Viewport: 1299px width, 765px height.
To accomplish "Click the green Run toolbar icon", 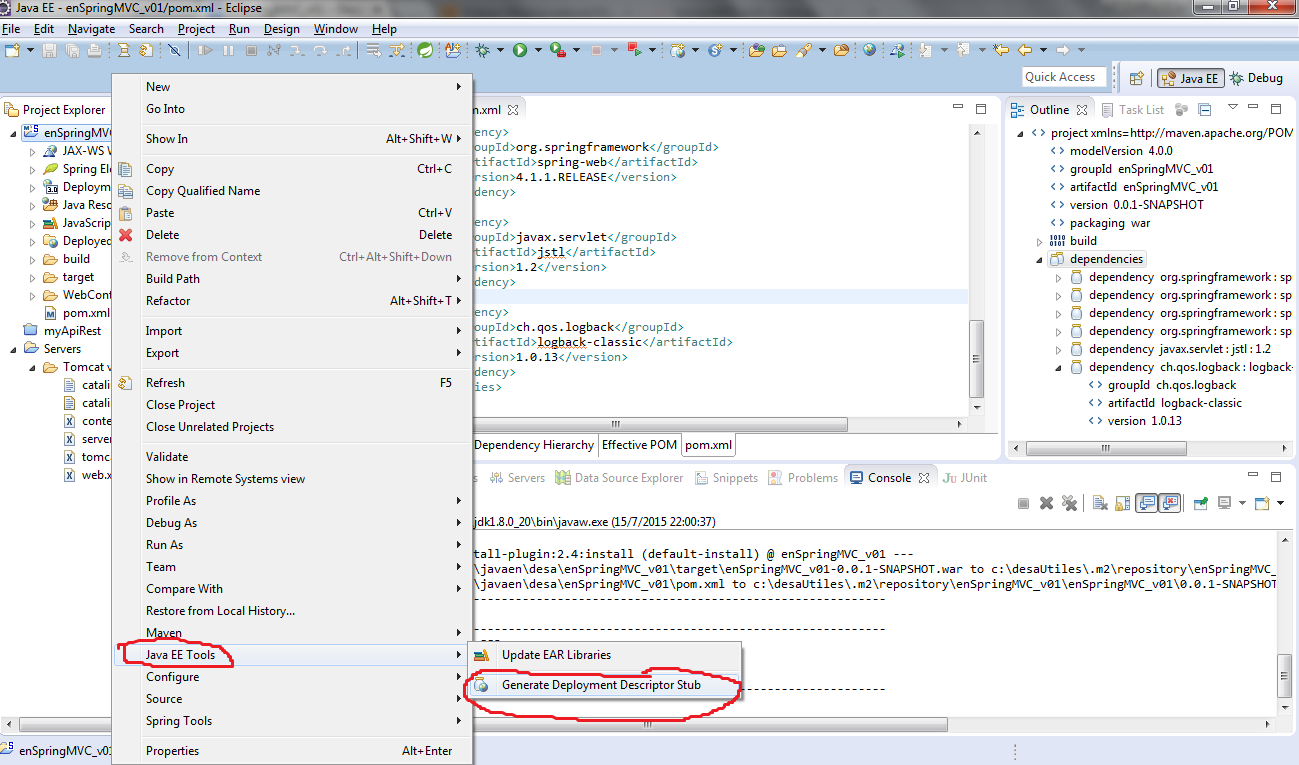I will 520,50.
